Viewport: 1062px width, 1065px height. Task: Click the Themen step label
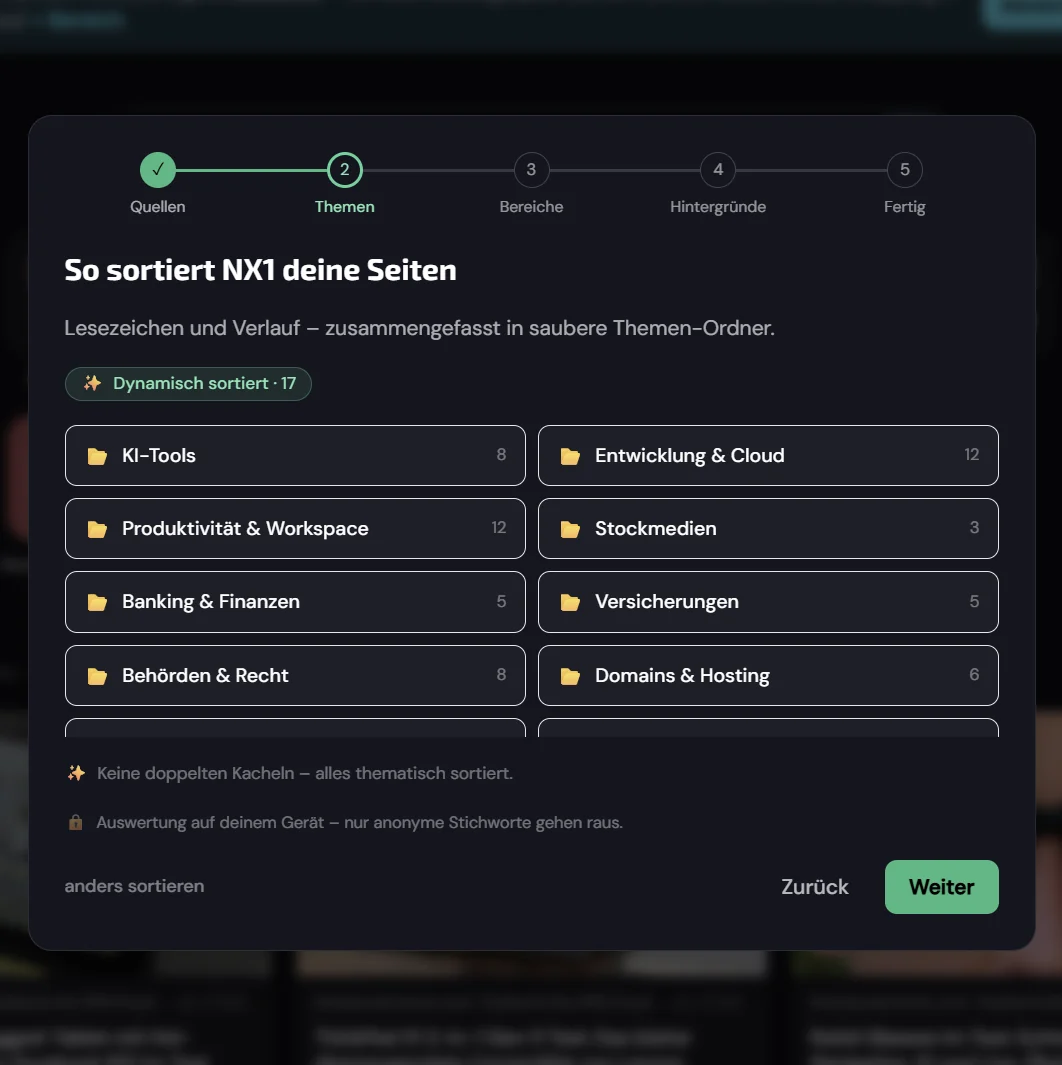345,206
